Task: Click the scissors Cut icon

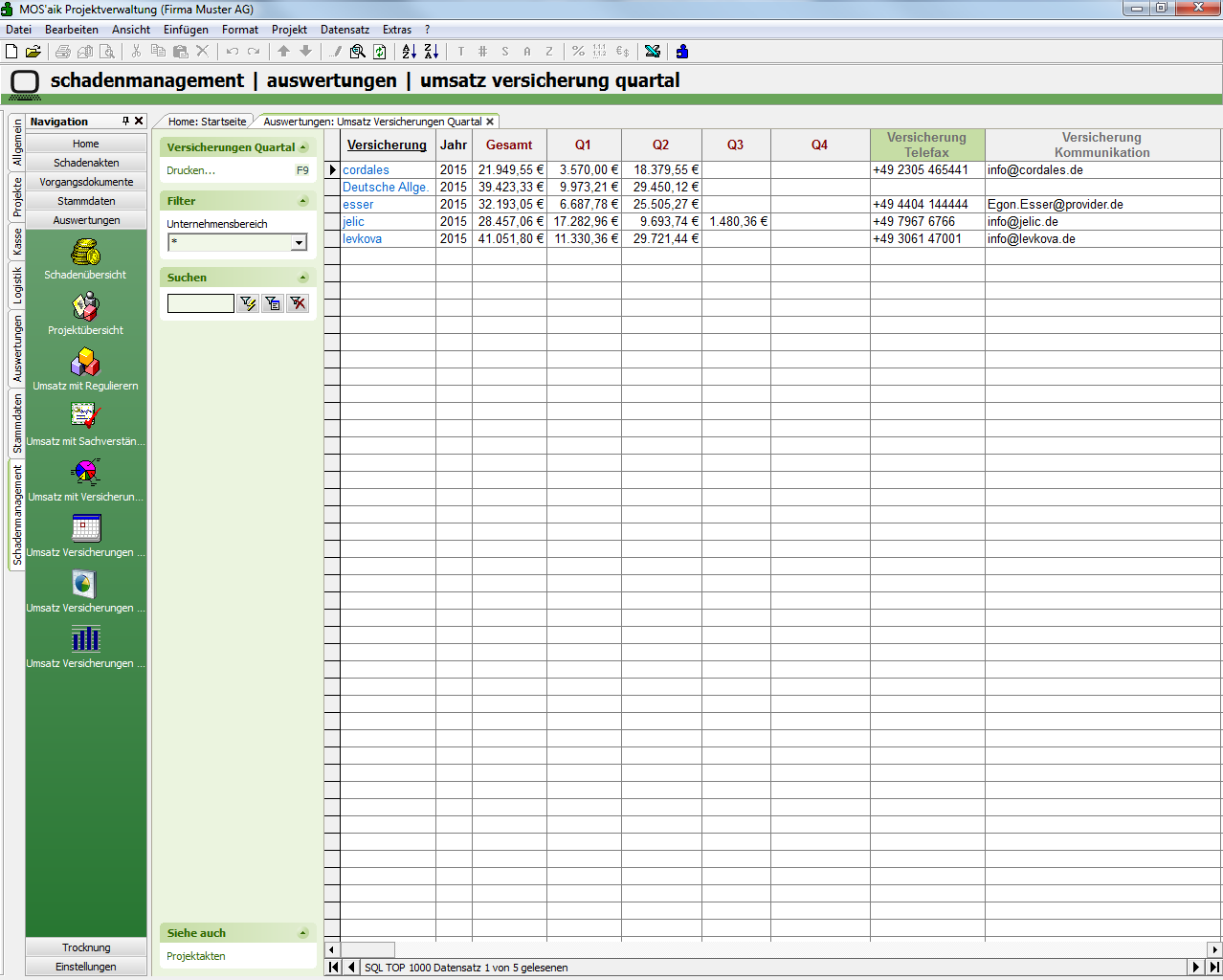Action: [136, 52]
